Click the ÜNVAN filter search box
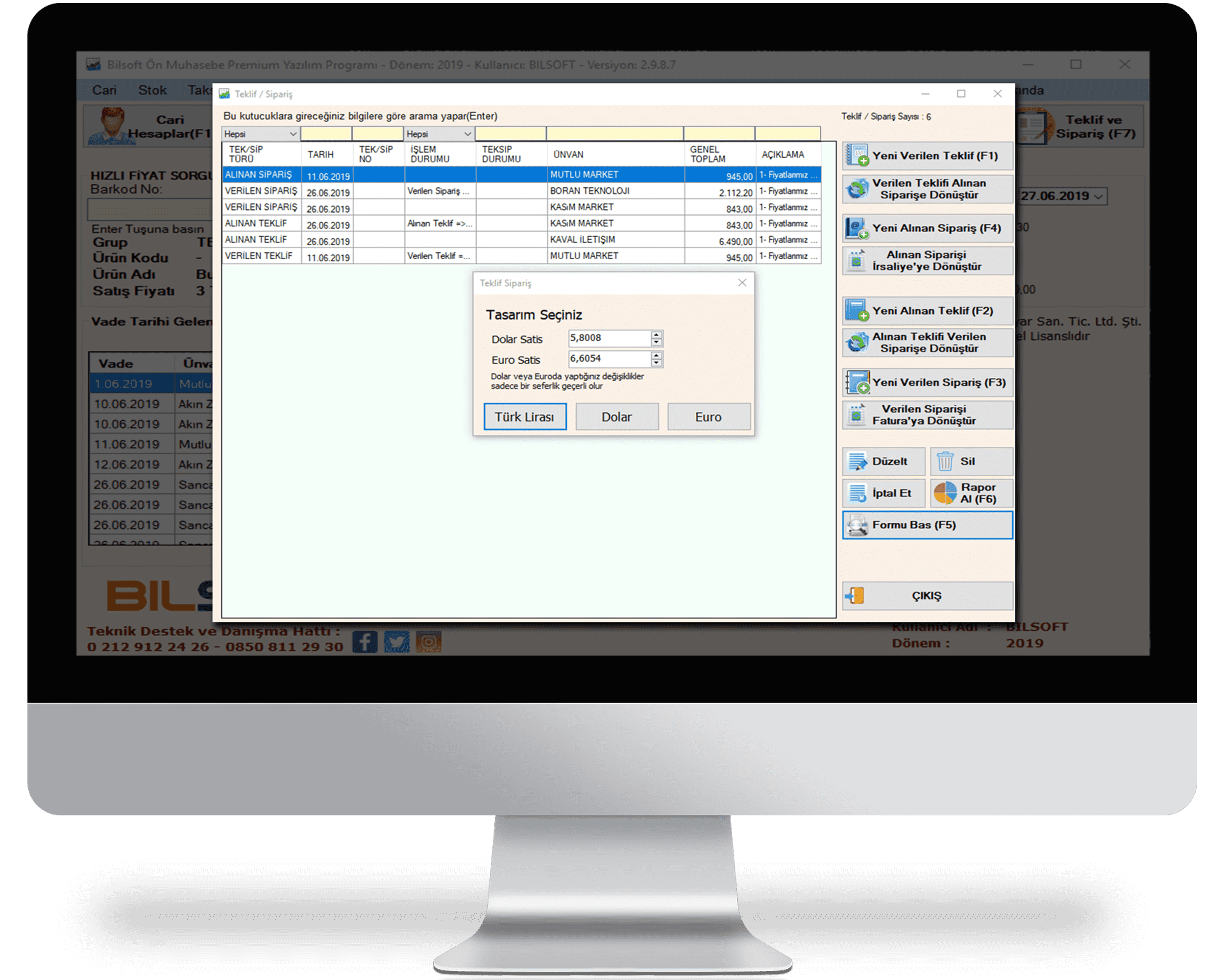 pyautogui.click(x=615, y=134)
